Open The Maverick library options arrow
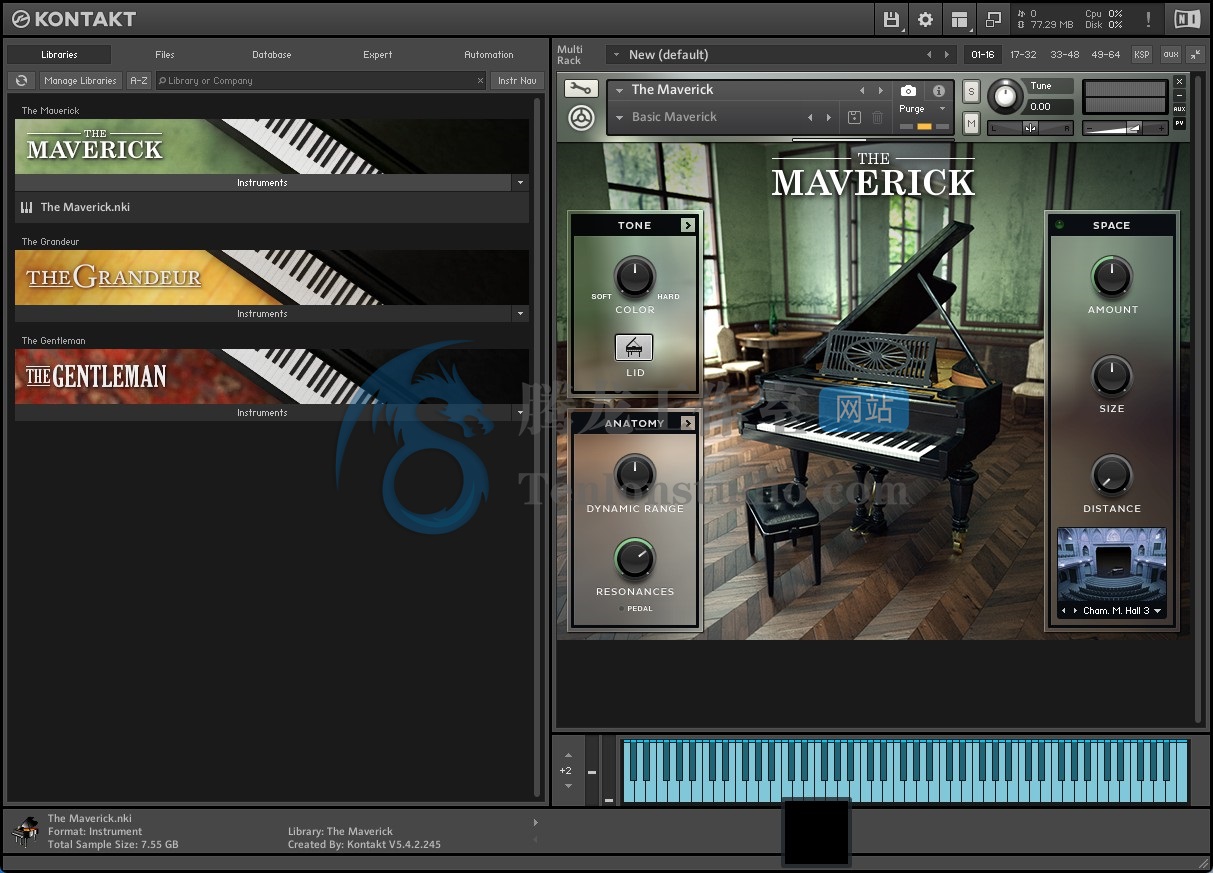This screenshot has height=873, width=1213. tap(519, 183)
